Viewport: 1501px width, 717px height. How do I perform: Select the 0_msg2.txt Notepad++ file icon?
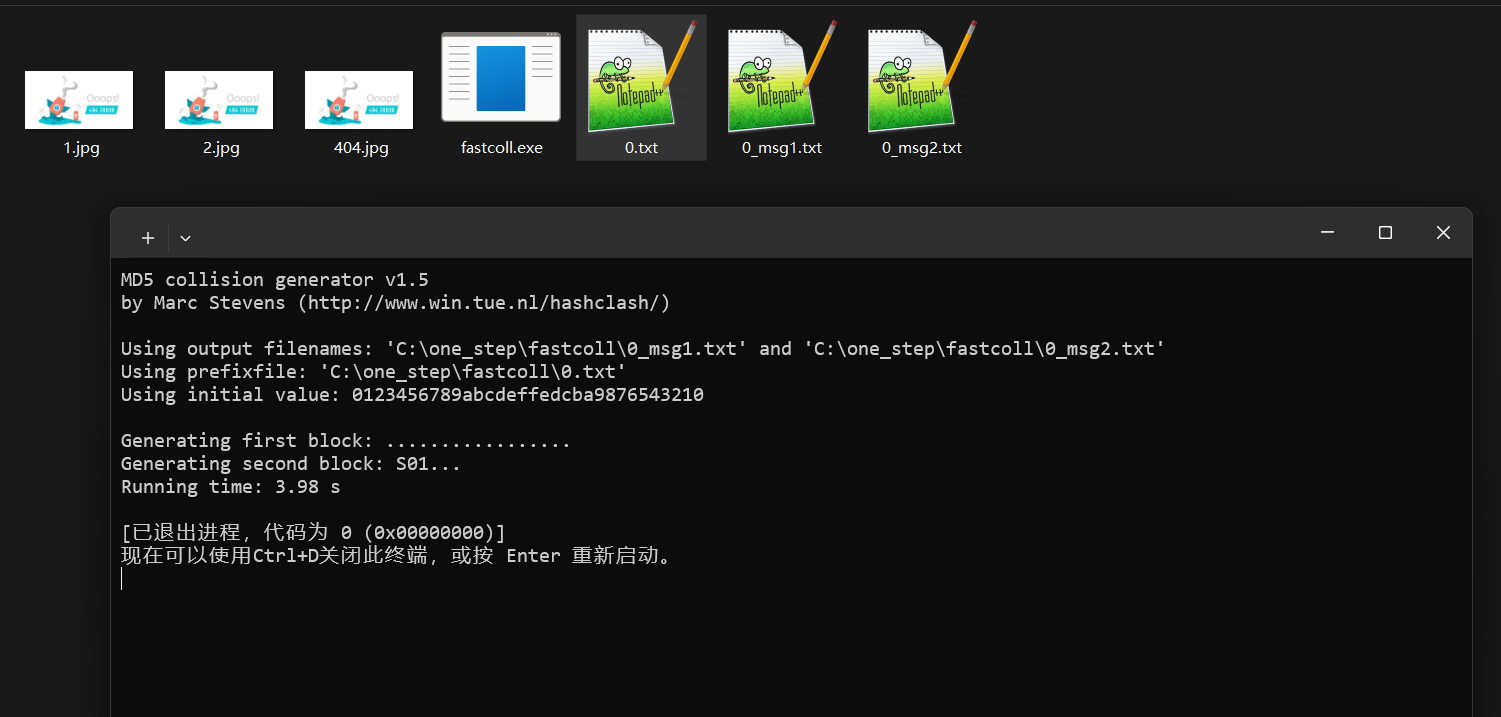(921, 80)
